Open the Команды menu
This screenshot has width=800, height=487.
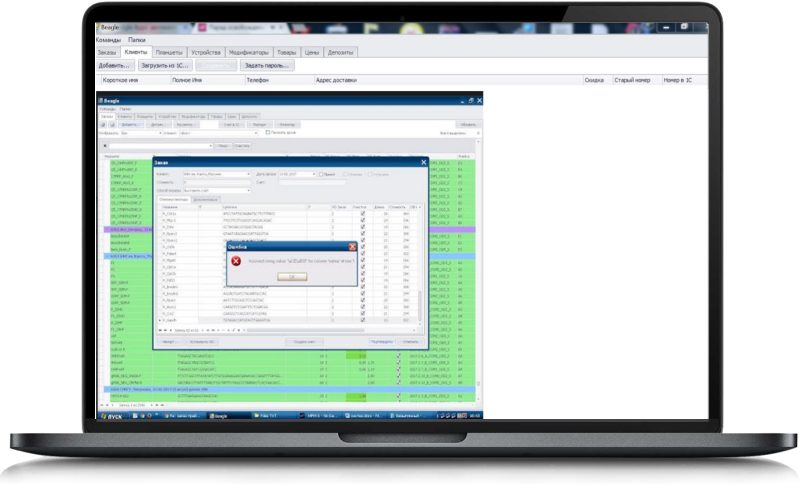111,38
